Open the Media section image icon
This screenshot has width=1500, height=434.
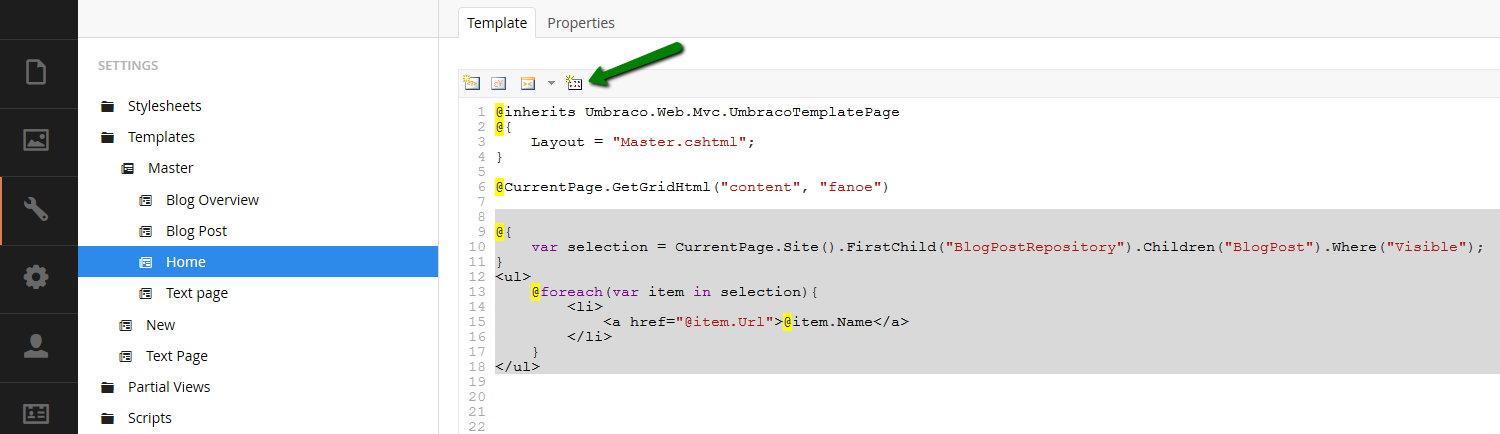click(x=36, y=141)
